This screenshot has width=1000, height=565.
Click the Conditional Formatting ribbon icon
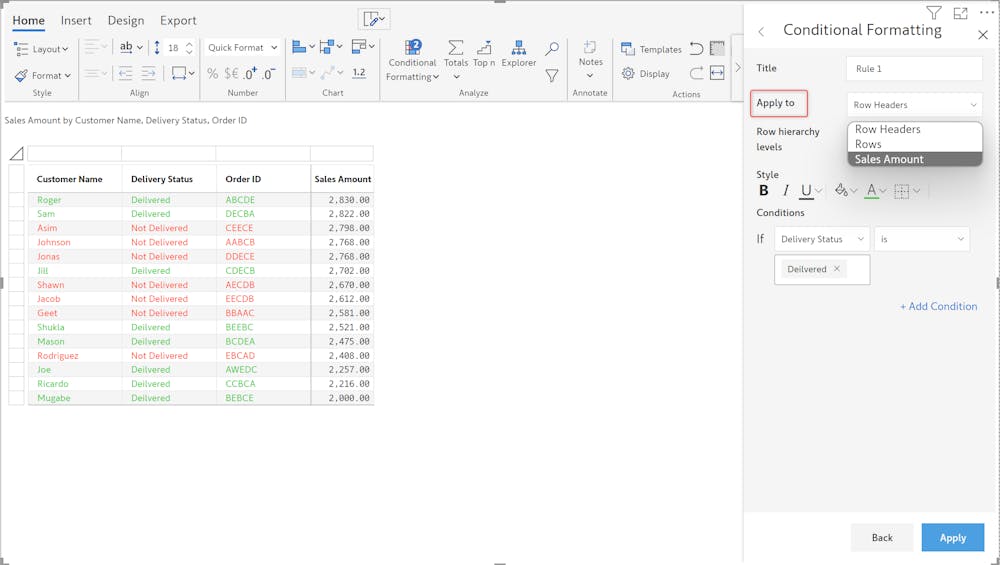pos(413,48)
